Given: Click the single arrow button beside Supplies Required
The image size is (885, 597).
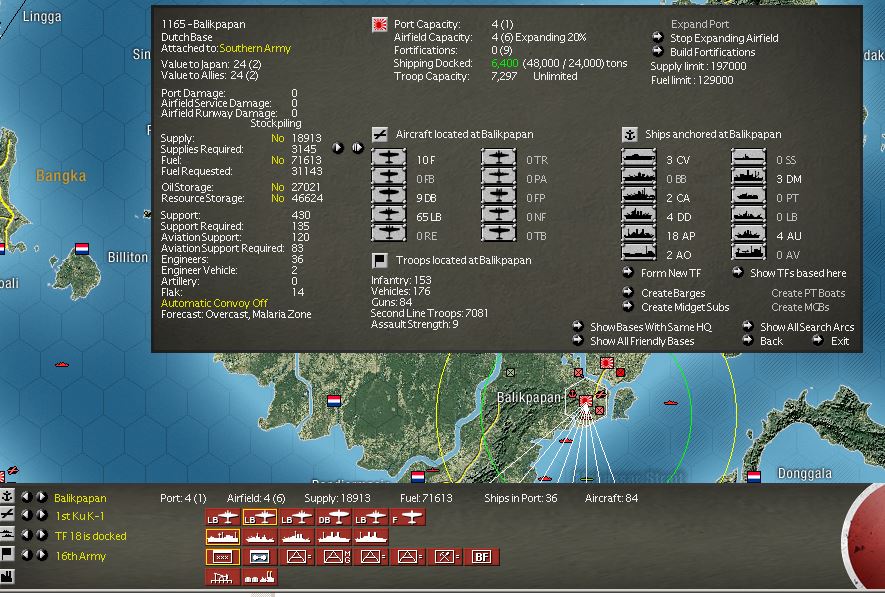Looking at the screenshot, I should coord(338,148).
